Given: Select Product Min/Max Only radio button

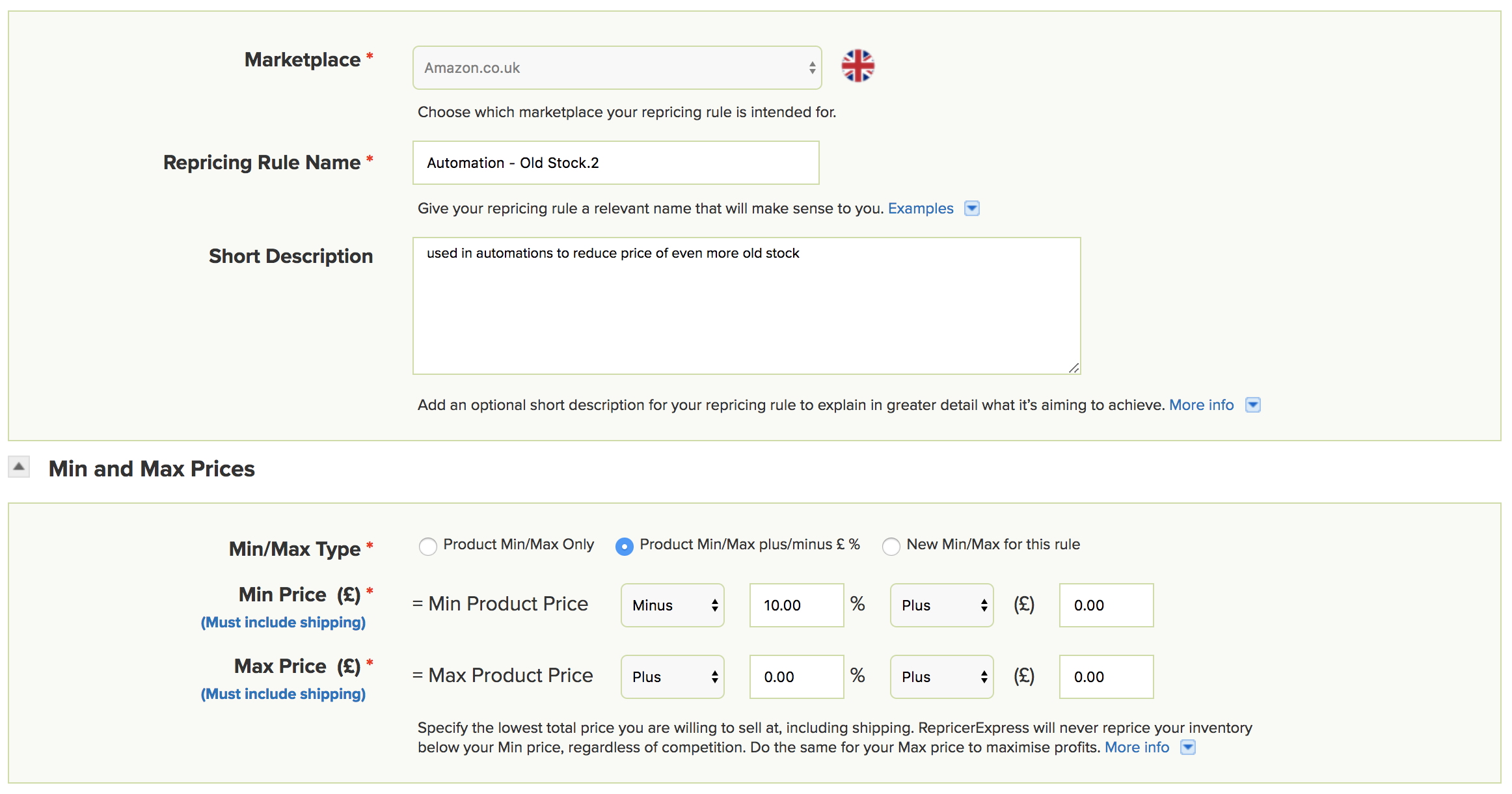Looking at the screenshot, I should 428,546.
